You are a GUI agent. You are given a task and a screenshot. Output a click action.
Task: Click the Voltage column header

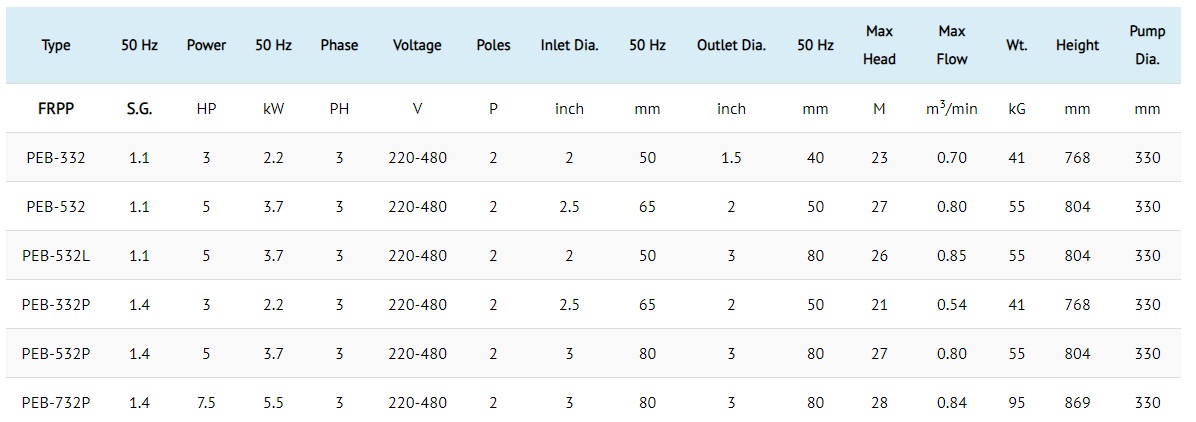pos(417,45)
